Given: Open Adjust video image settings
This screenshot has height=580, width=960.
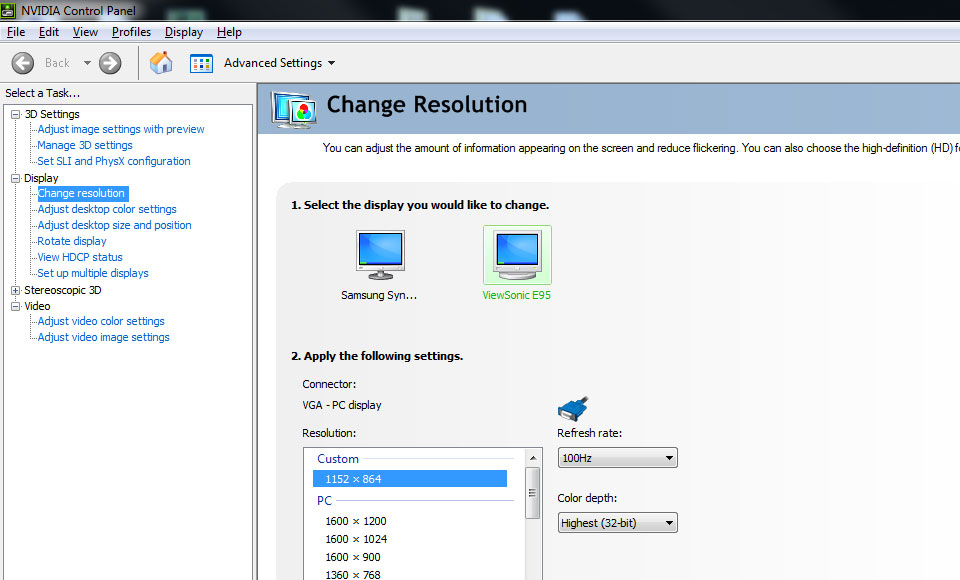Looking at the screenshot, I should click(103, 337).
